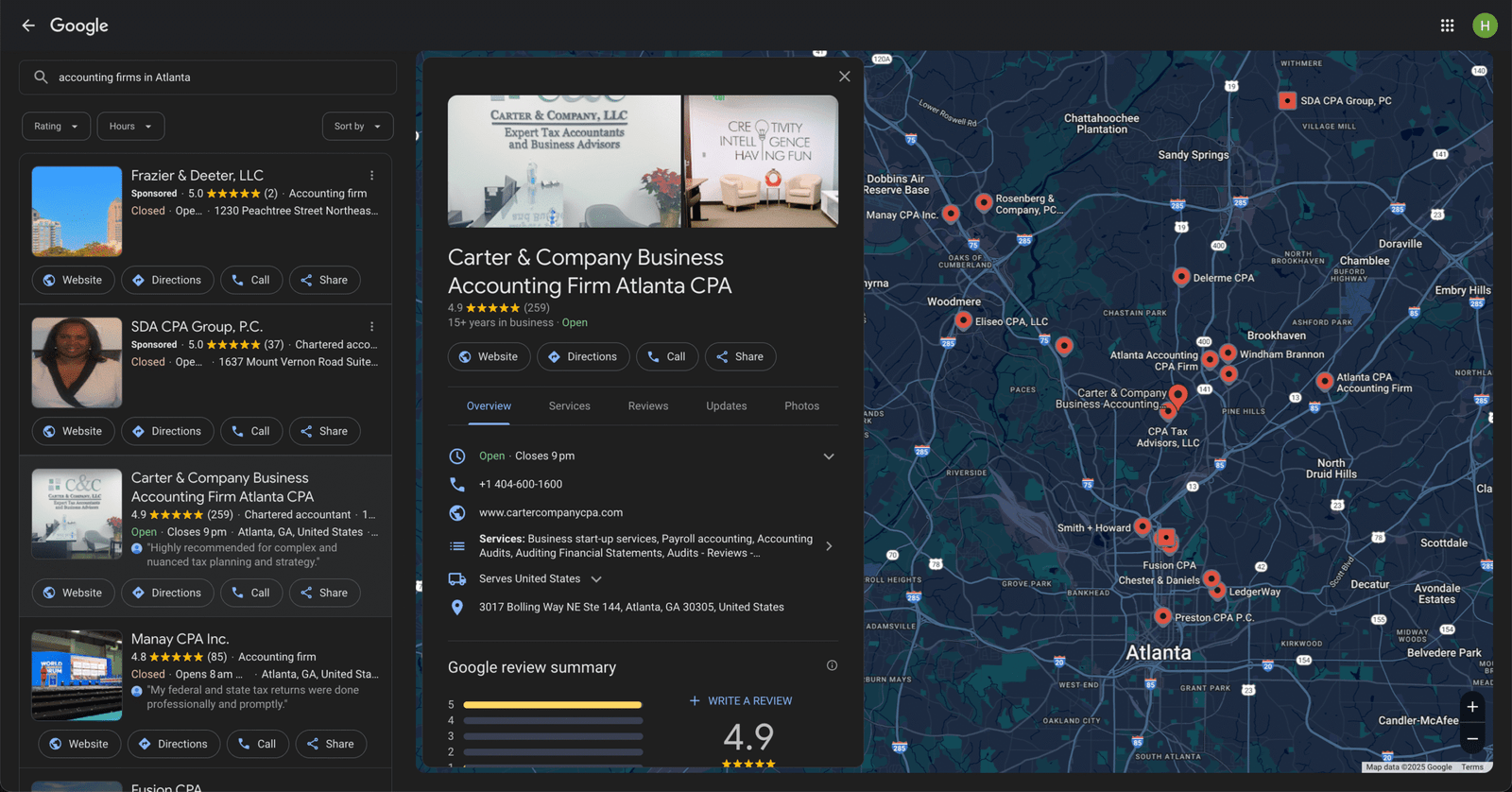Viewport: 1512px width, 792px height.
Task: Switch to the Reviews tab
Action: point(648,406)
